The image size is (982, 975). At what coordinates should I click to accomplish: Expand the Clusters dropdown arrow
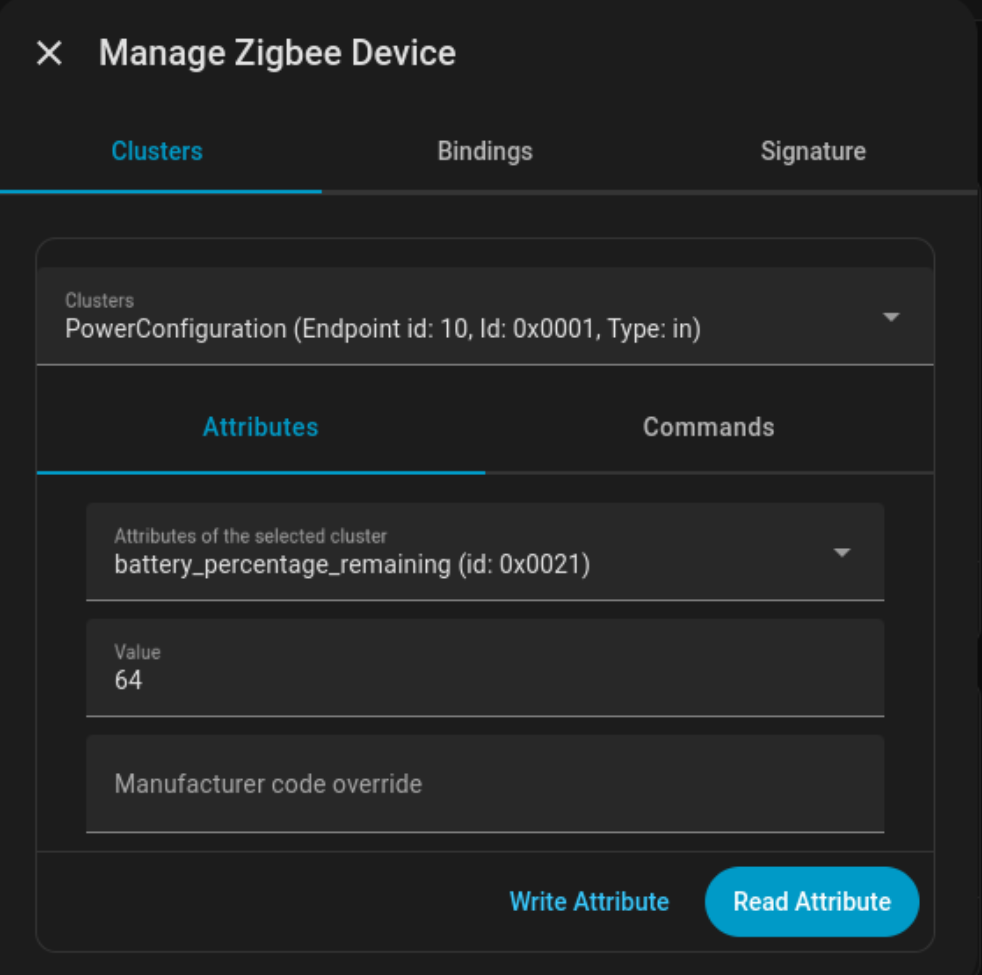(891, 317)
